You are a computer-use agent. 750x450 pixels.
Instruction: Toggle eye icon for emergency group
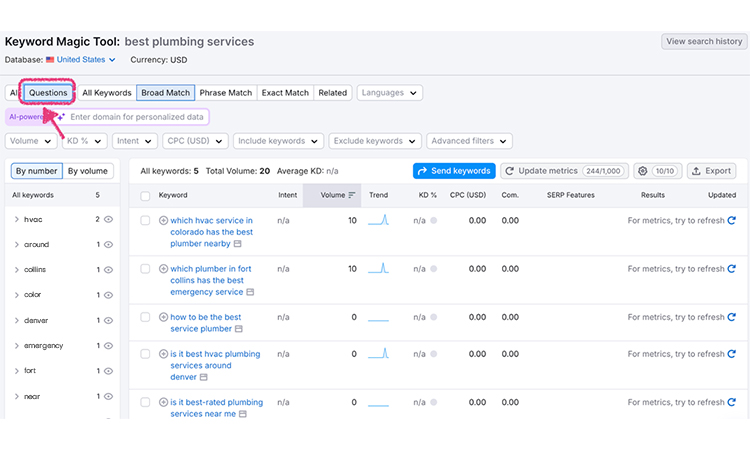[109, 346]
